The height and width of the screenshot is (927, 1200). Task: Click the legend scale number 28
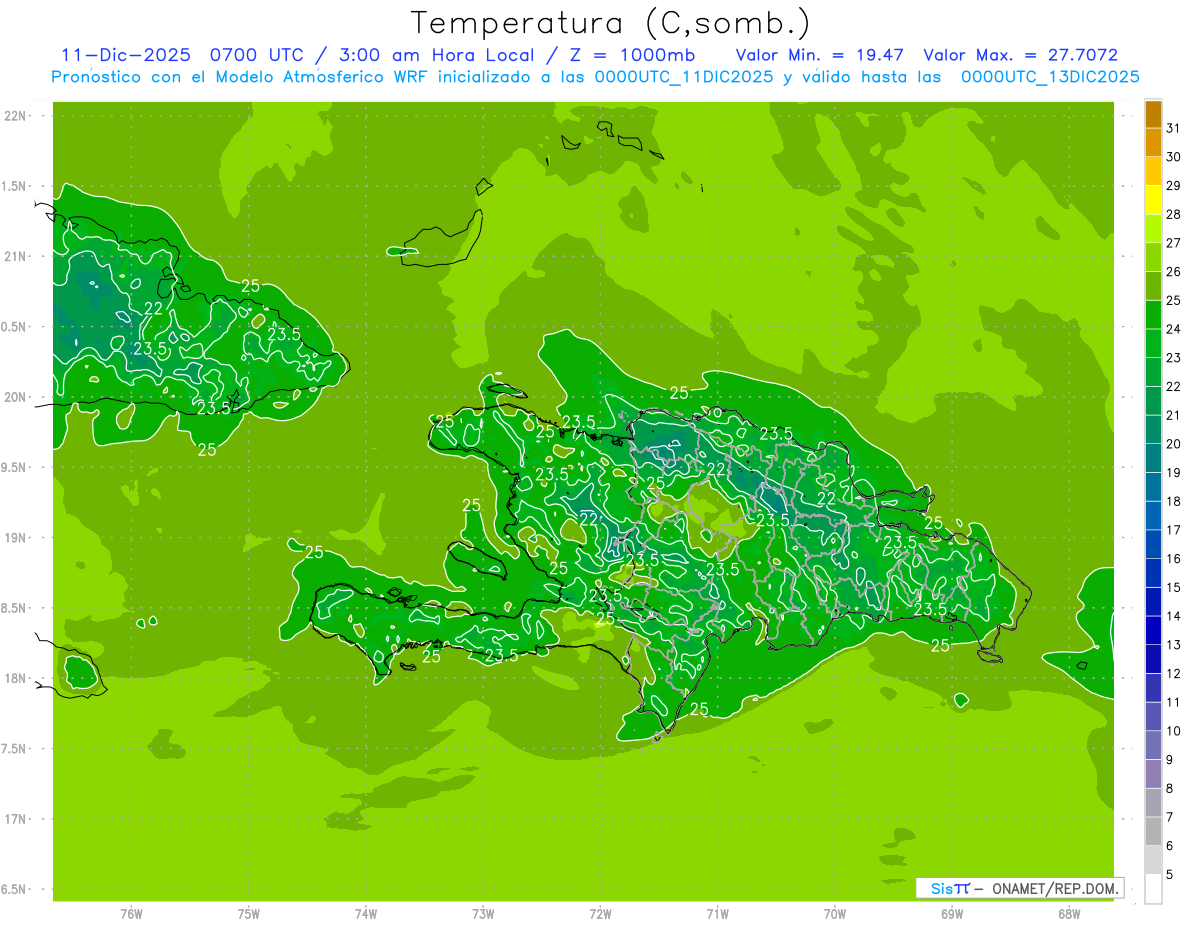pos(1174,214)
